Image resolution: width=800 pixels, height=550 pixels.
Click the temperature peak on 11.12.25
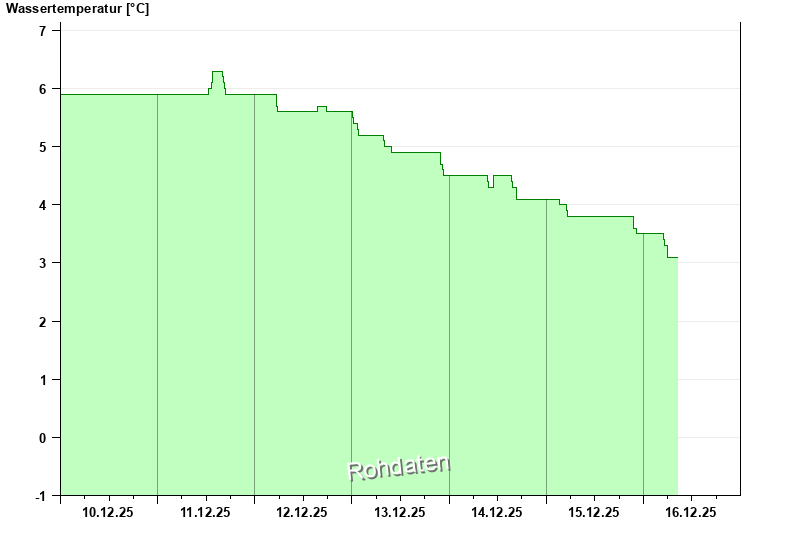click(x=217, y=72)
